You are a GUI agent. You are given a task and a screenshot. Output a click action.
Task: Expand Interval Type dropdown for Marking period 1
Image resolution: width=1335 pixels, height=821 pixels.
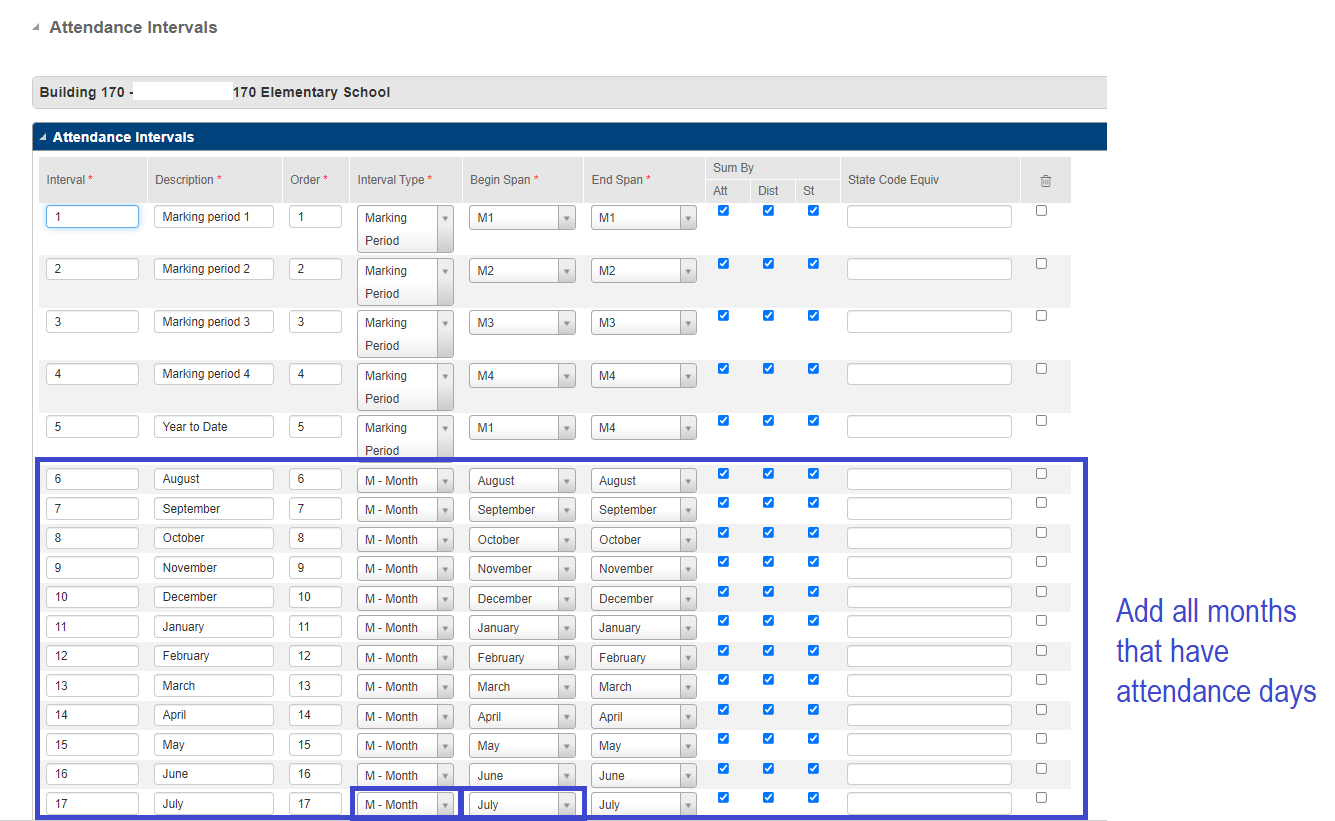(405, 229)
